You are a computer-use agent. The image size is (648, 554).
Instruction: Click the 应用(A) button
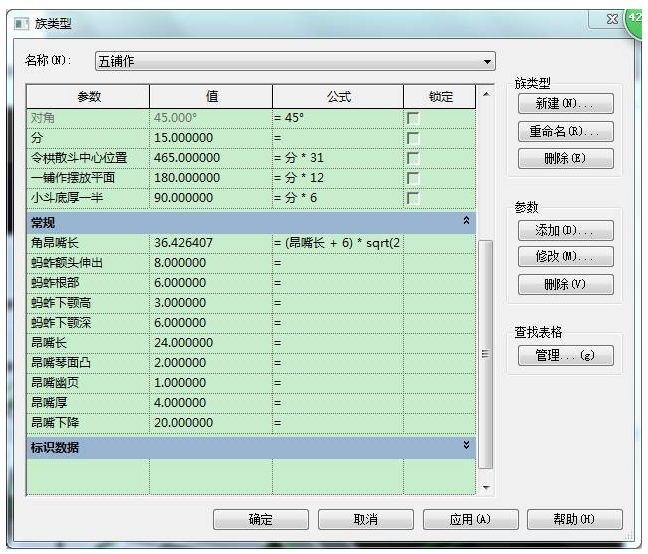(x=470, y=519)
